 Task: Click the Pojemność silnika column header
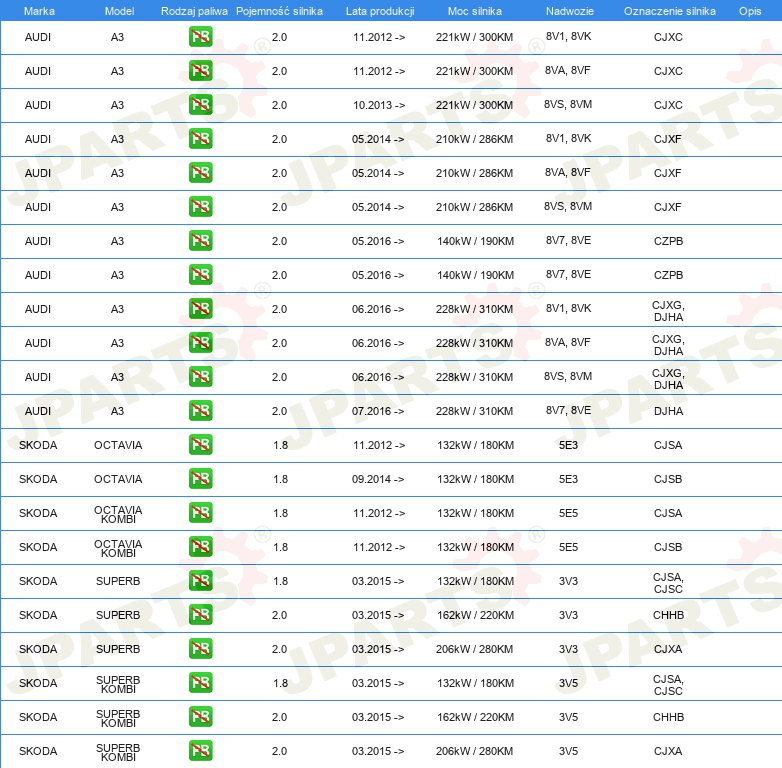coord(279,10)
